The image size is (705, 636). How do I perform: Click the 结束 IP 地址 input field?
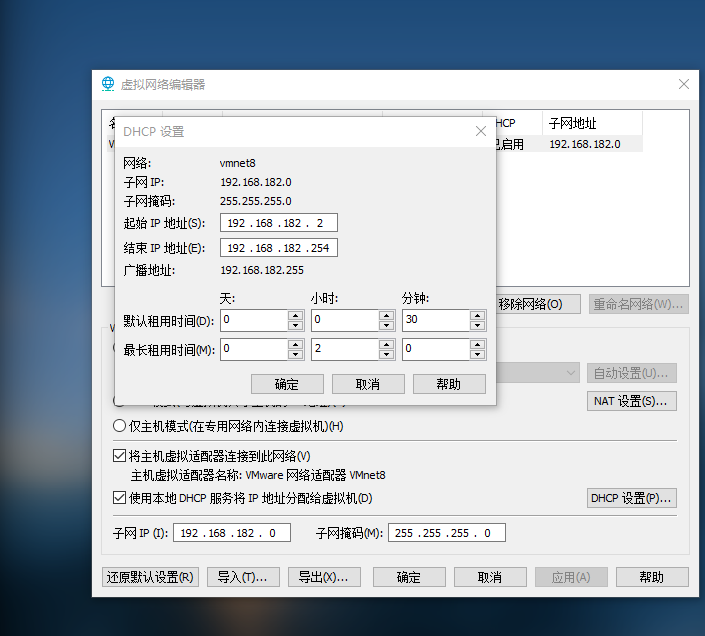coord(279,248)
